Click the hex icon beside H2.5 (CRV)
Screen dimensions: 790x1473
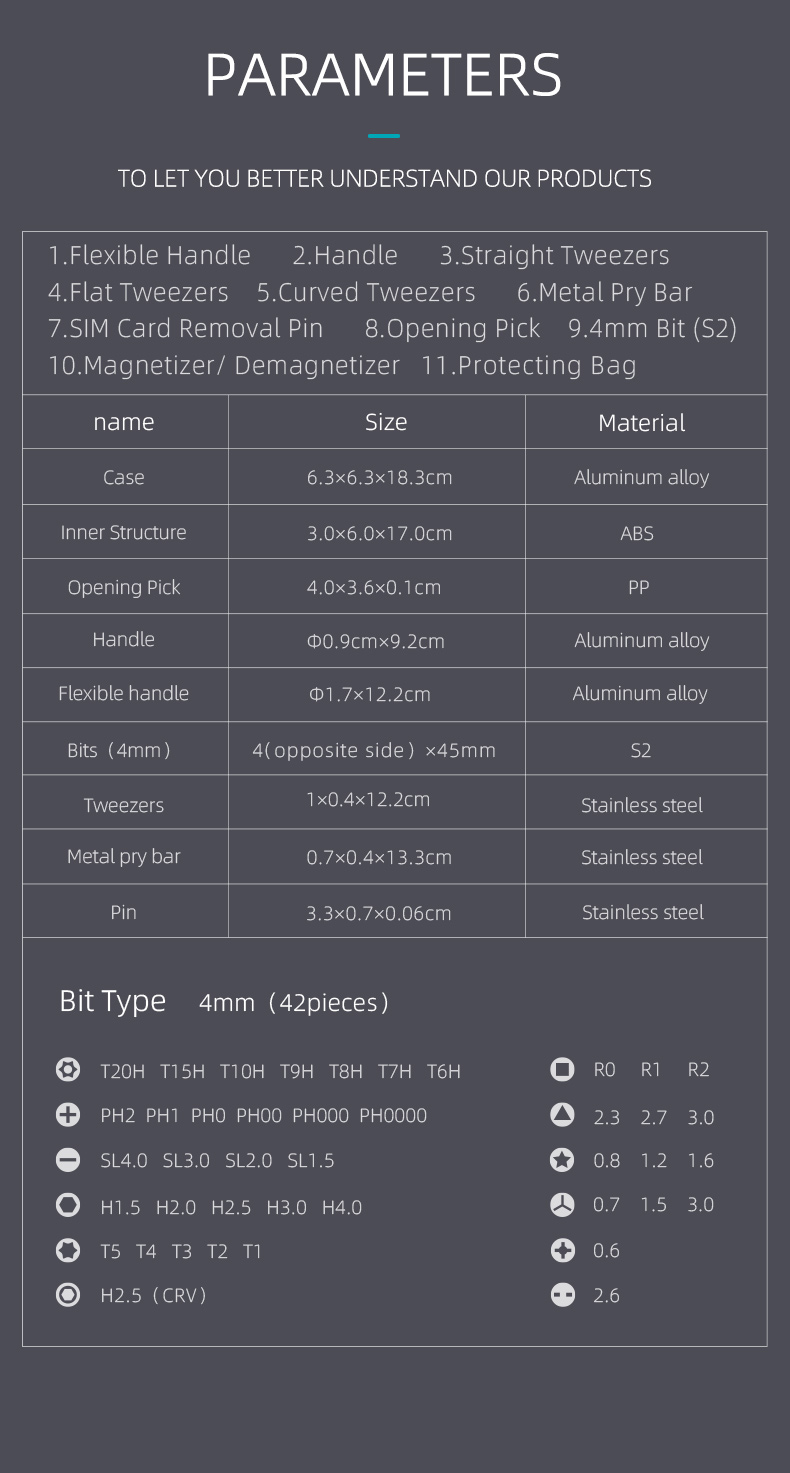(68, 1295)
